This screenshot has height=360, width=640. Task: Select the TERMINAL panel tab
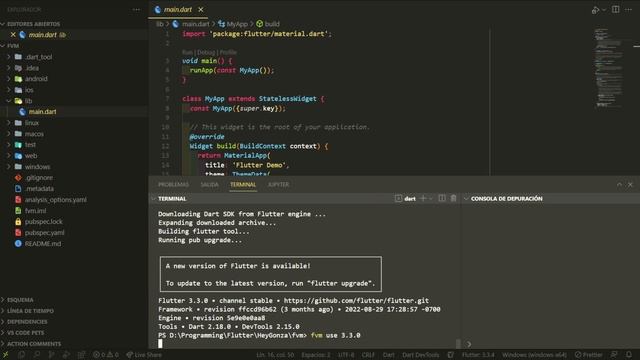tap(243, 185)
